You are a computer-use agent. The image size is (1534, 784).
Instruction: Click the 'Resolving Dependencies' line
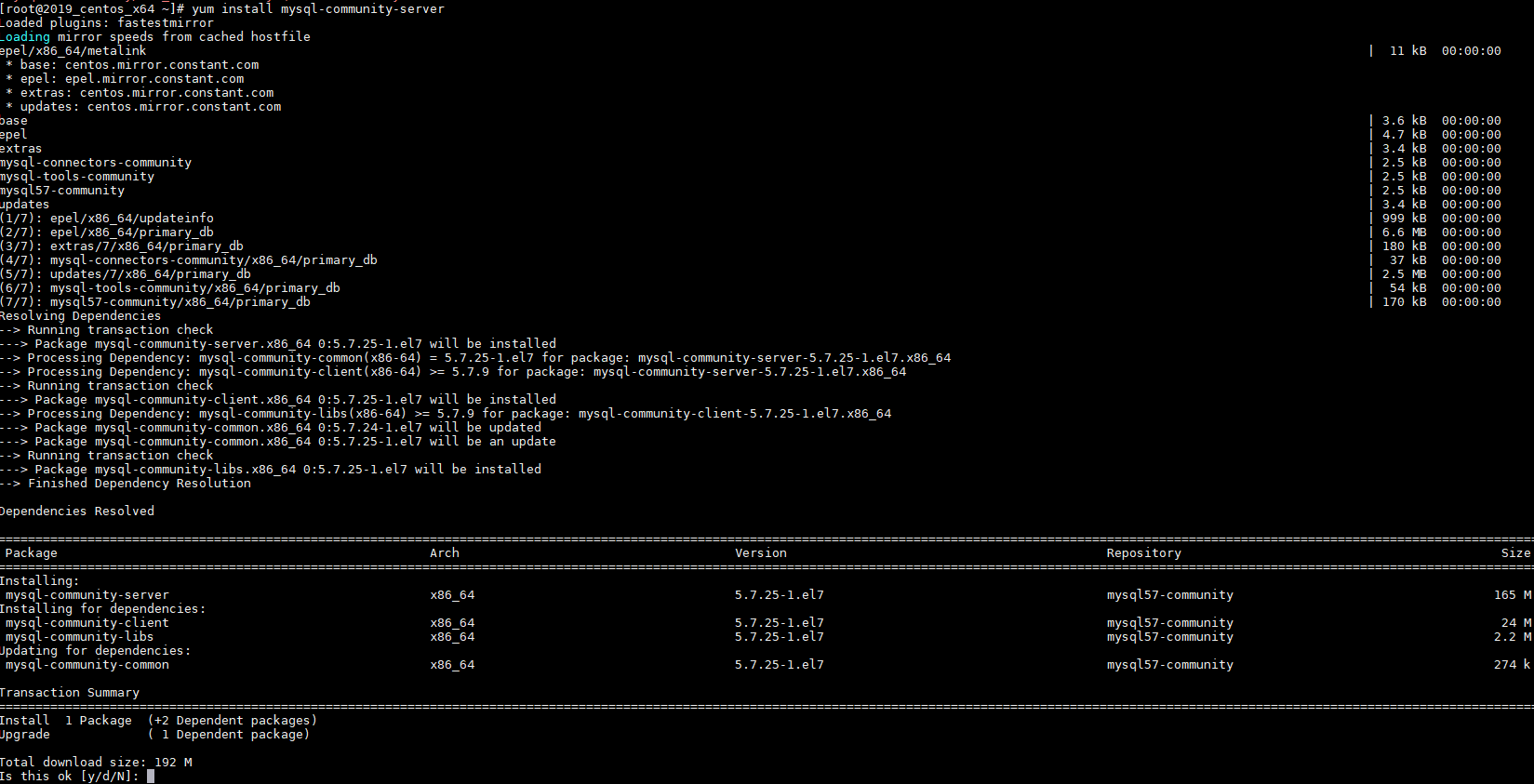80,316
